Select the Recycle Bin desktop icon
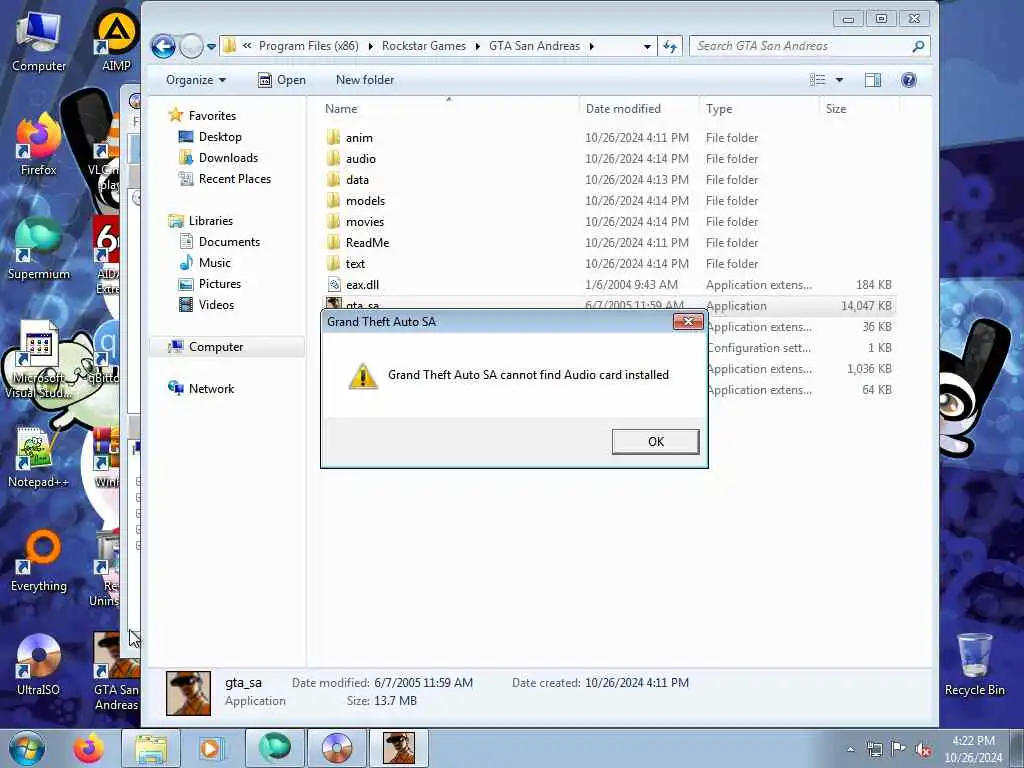Image resolution: width=1024 pixels, height=768 pixels. [x=974, y=664]
